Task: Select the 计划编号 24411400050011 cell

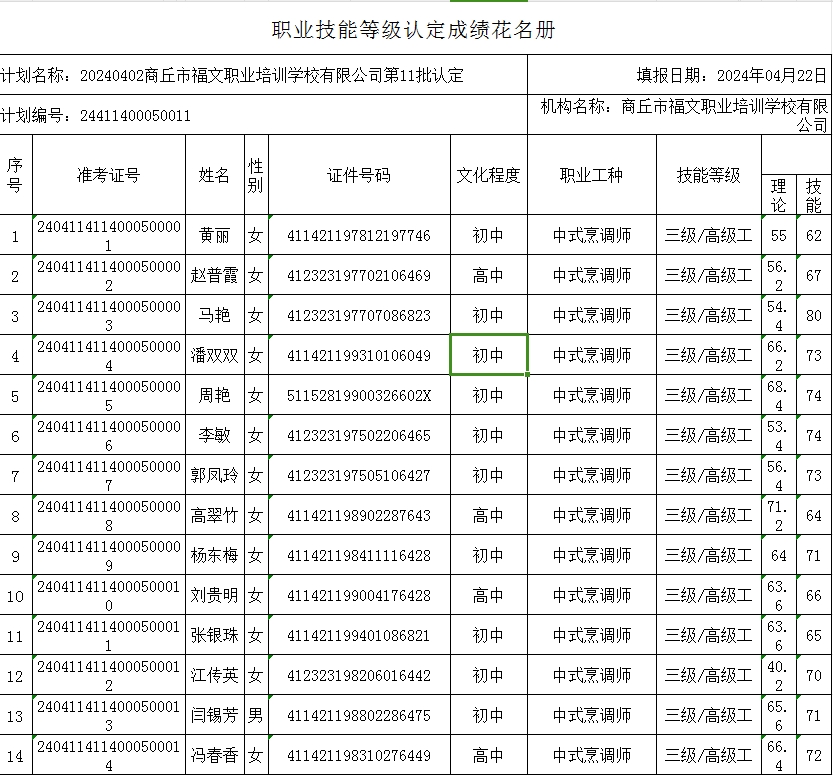Action: coord(264,115)
